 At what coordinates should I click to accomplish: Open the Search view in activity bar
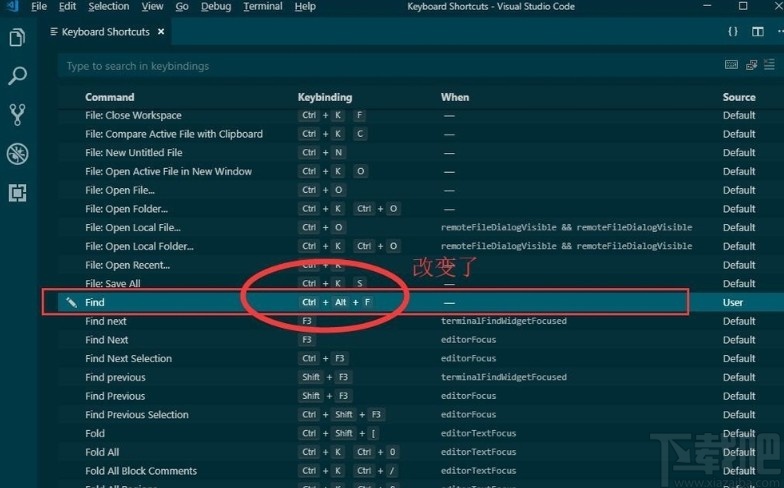pyautogui.click(x=17, y=76)
